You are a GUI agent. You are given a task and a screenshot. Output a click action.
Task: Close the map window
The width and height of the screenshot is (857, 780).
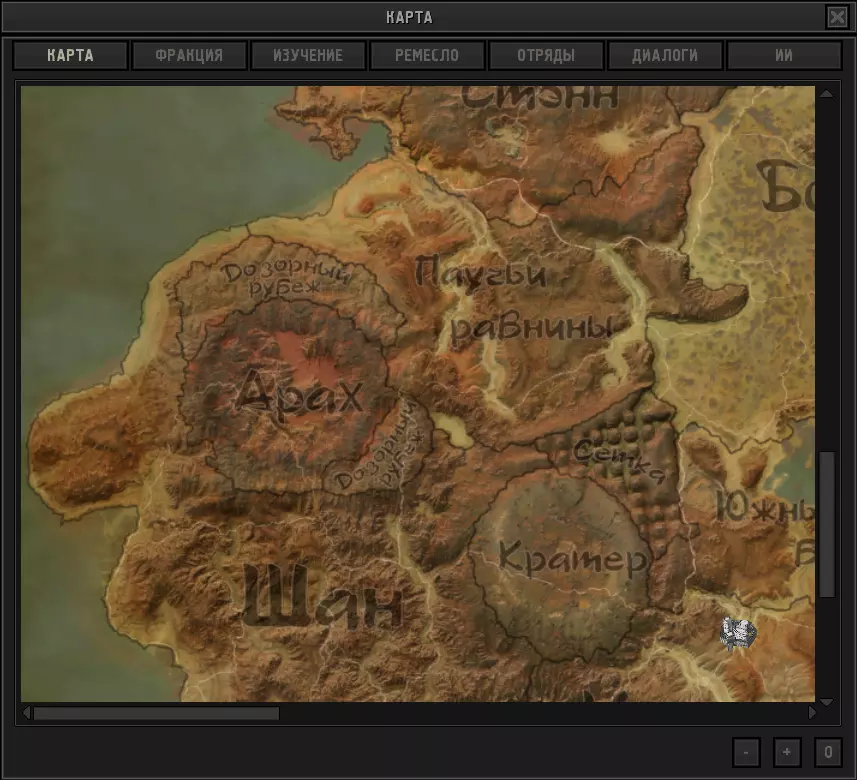[837, 17]
